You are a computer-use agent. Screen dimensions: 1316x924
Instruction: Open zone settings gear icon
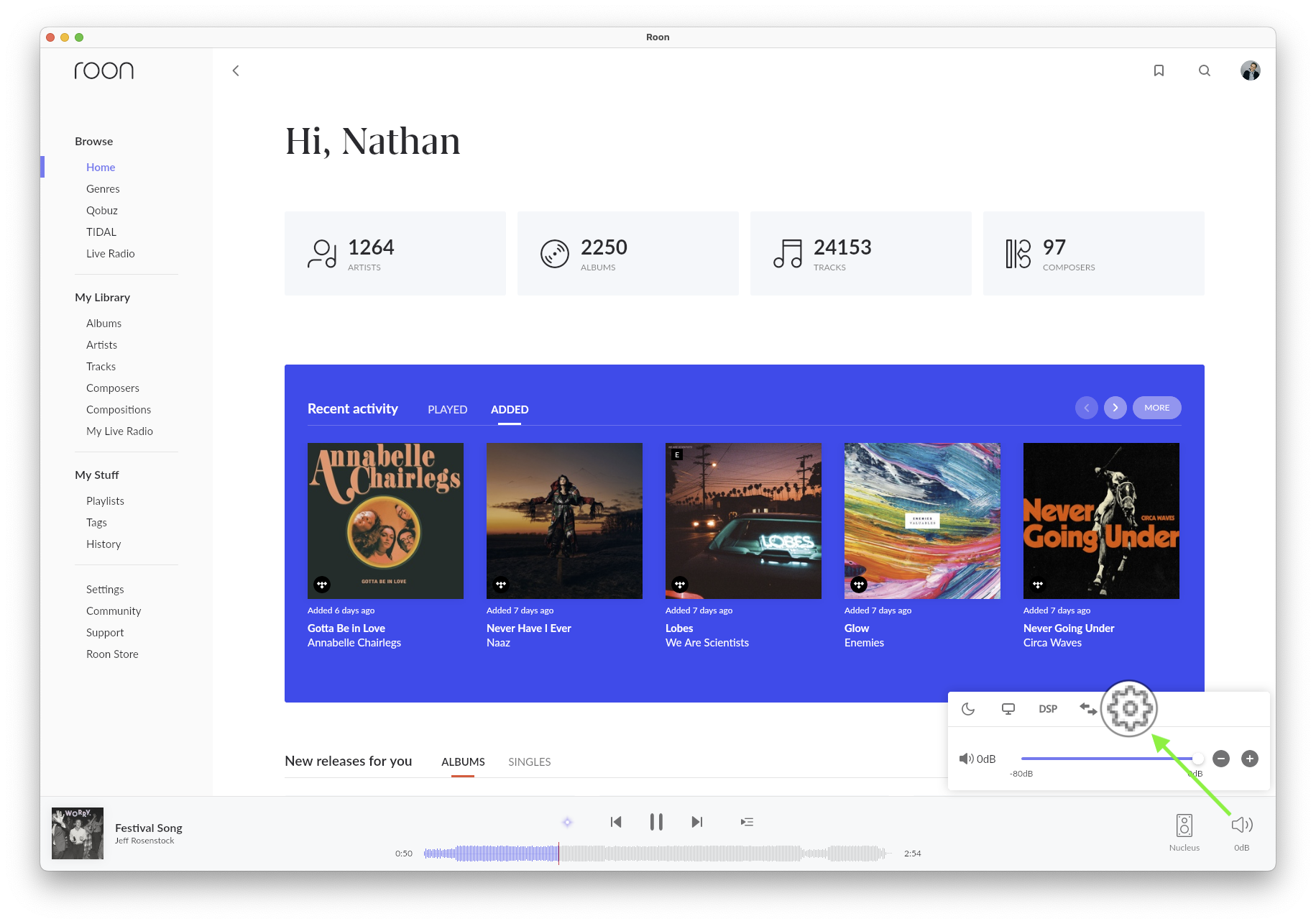(1129, 709)
